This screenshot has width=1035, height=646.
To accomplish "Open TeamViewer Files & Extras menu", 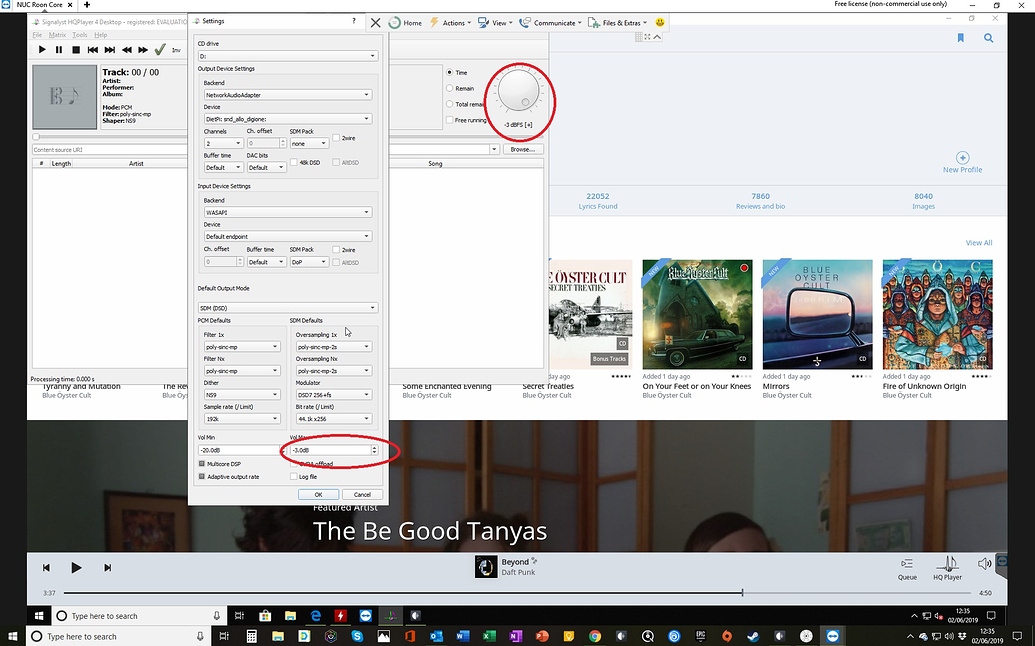I will tap(617, 22).
